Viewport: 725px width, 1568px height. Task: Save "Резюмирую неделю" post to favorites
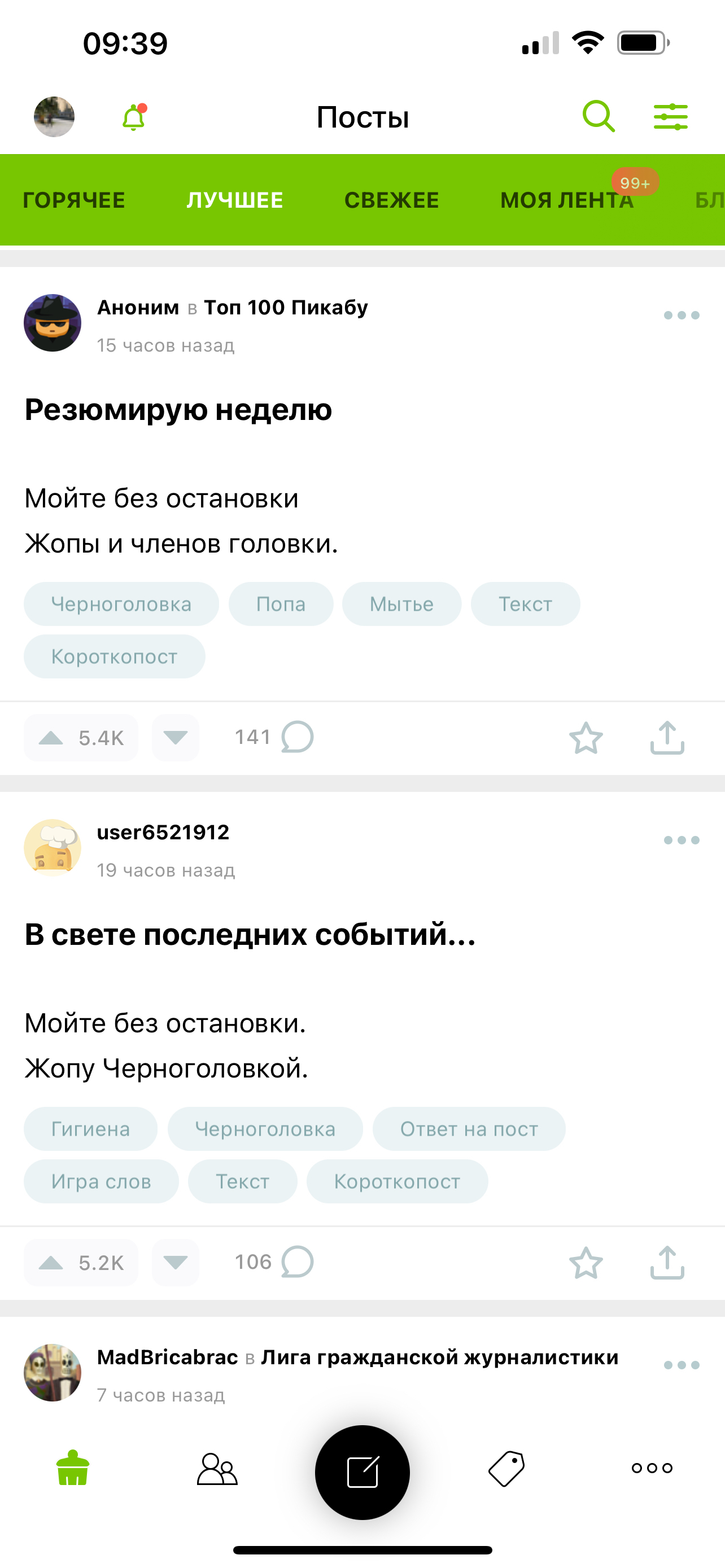(x=586, y=738)
